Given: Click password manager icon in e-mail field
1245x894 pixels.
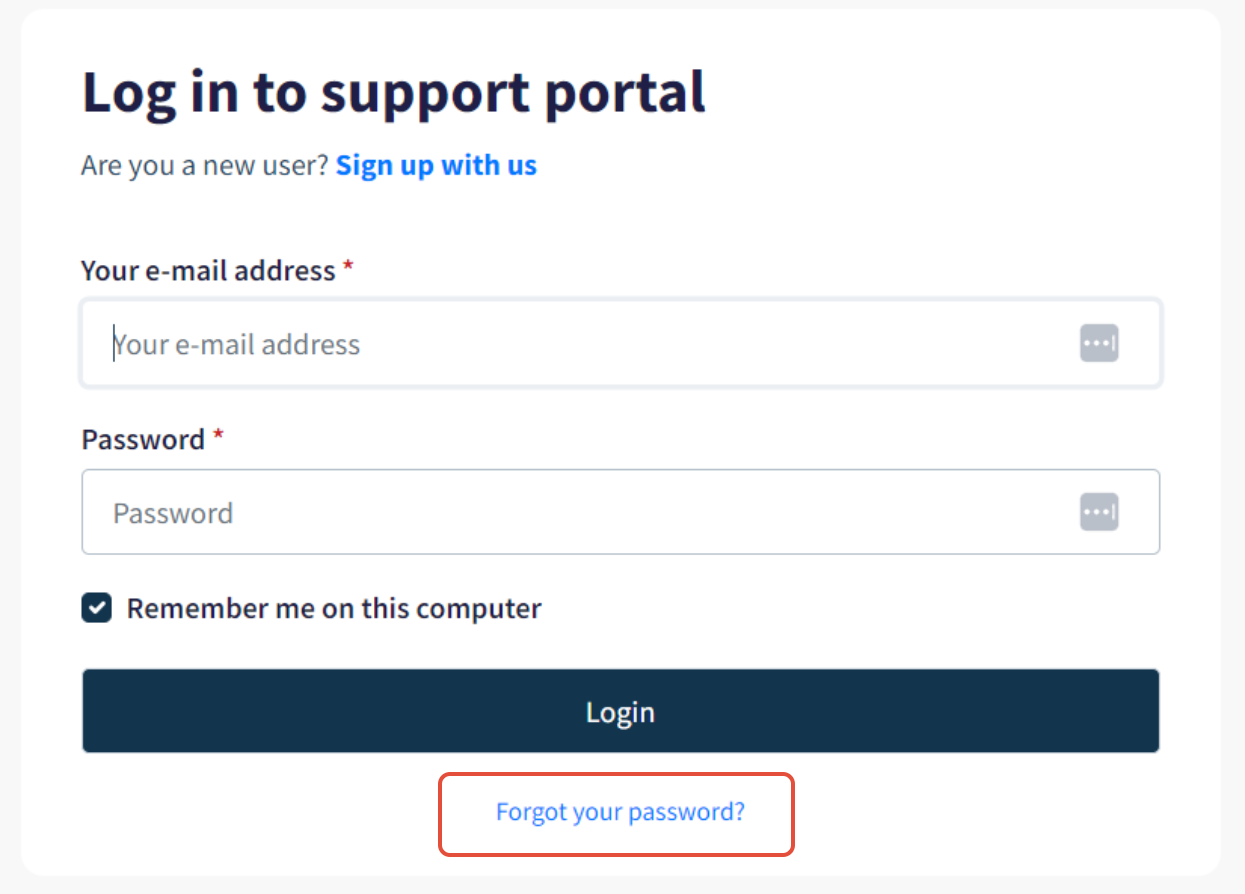Looking at the screenshot, I should coord(1099,344).
